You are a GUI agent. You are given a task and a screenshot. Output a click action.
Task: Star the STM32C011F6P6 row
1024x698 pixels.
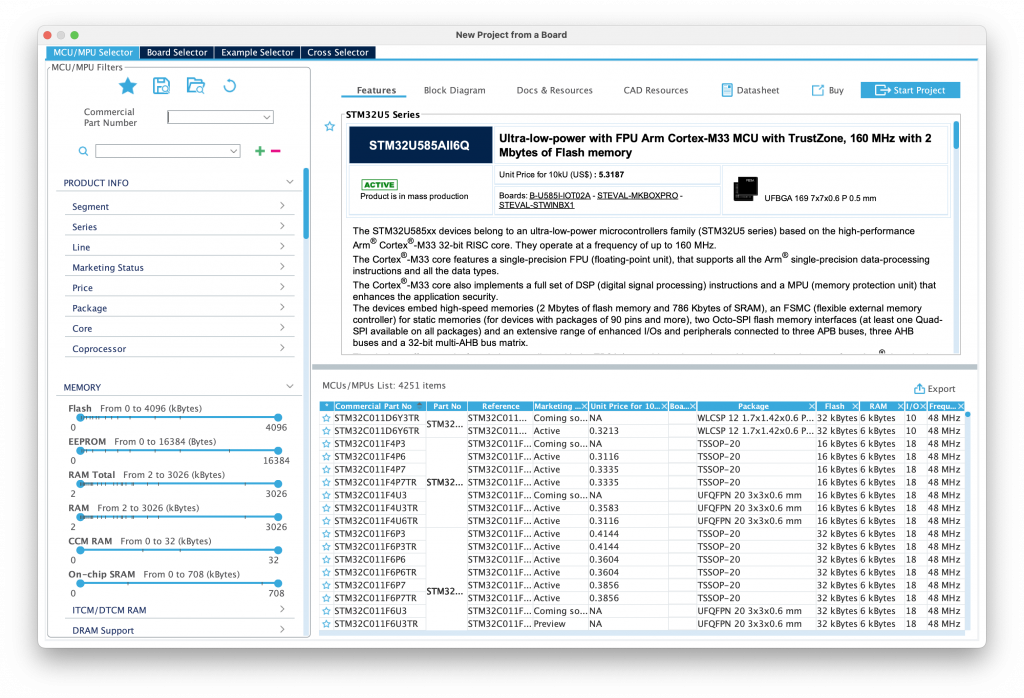(x=326, y=560)
